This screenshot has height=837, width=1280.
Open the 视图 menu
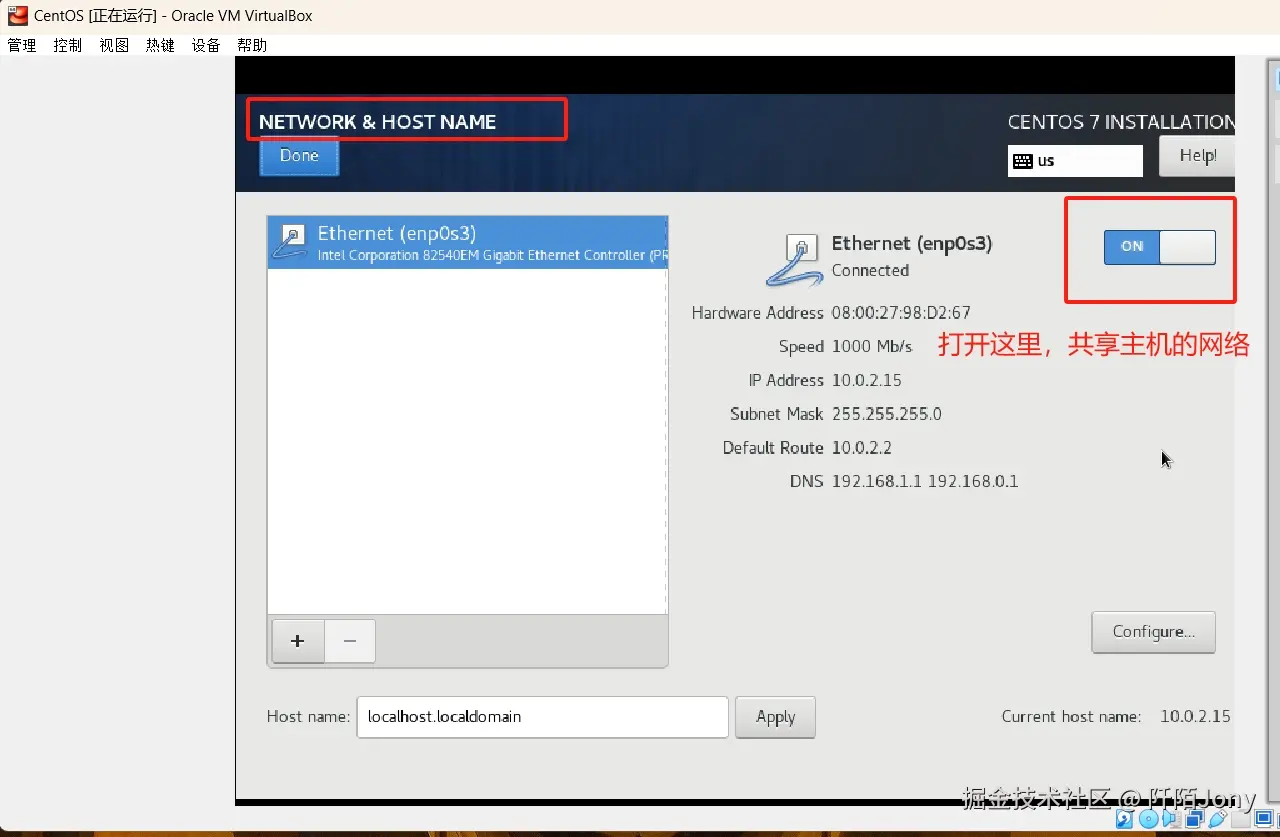coord(114,45)
